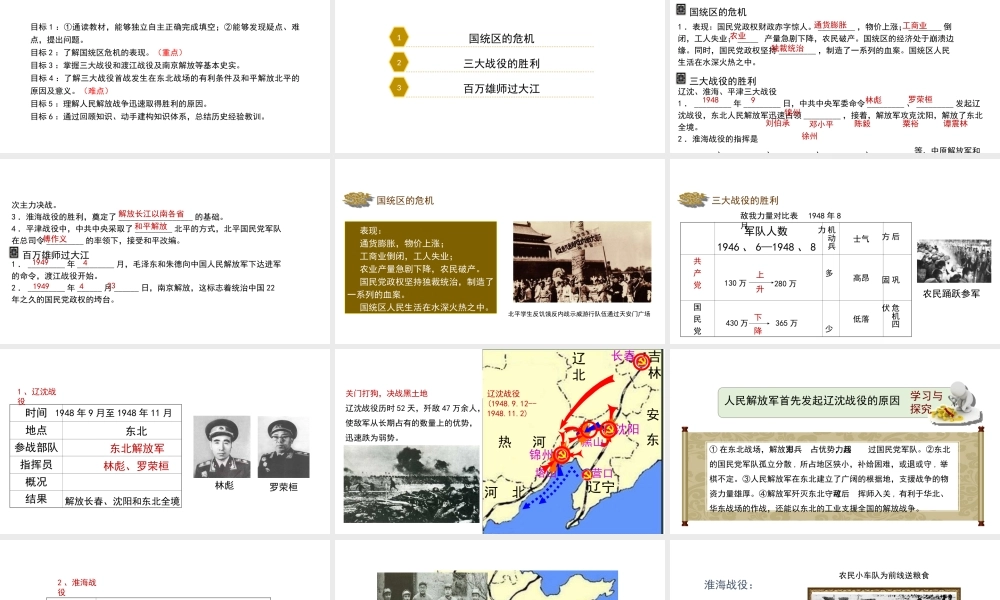
Task: Click the line starting 目标5 about 迅速取得胜利的原因
Action: click(x=119, y=103)
